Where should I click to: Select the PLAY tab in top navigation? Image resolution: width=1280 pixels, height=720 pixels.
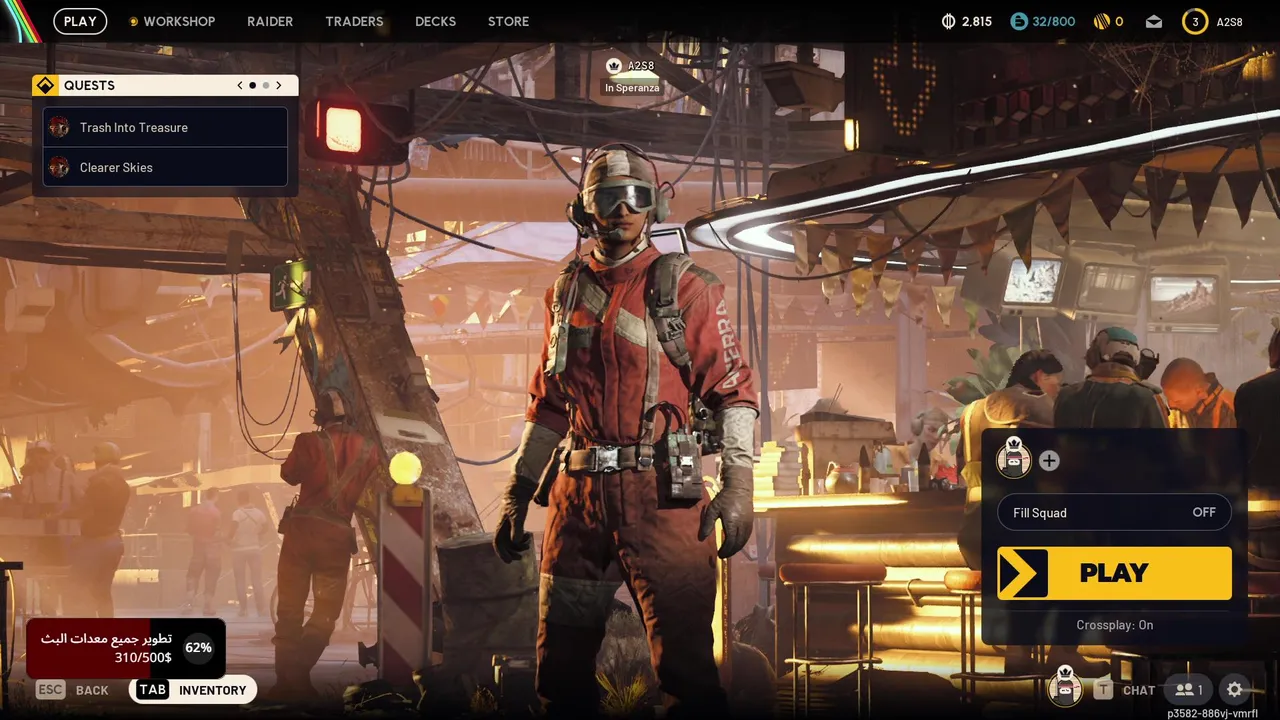(80, 21)
